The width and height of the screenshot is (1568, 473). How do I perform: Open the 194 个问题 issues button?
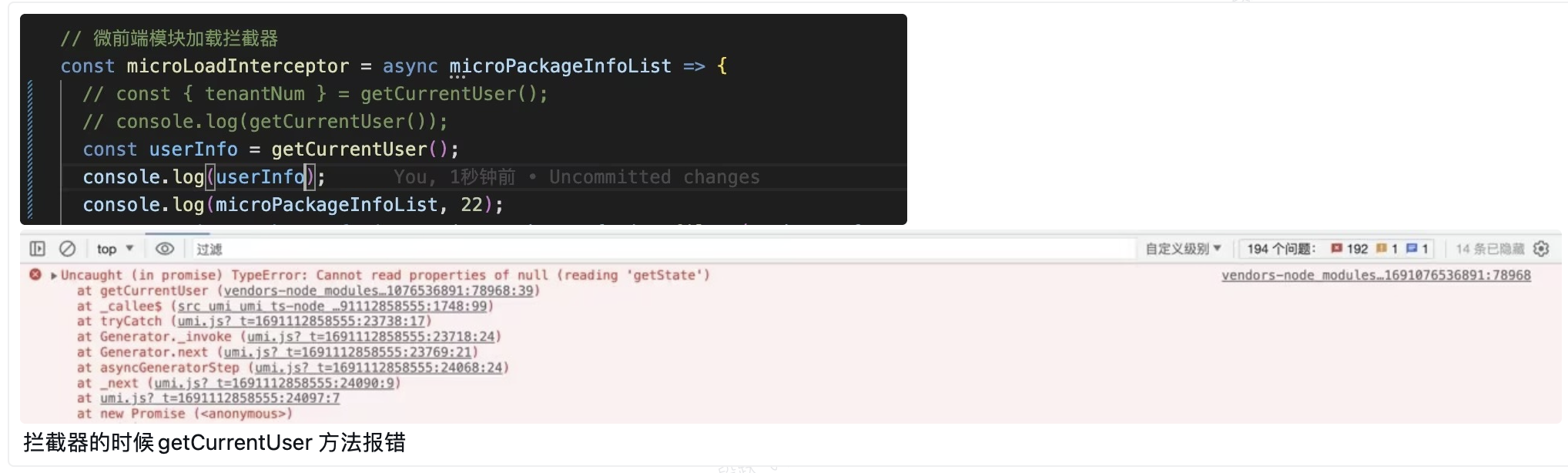(1280, 249)
